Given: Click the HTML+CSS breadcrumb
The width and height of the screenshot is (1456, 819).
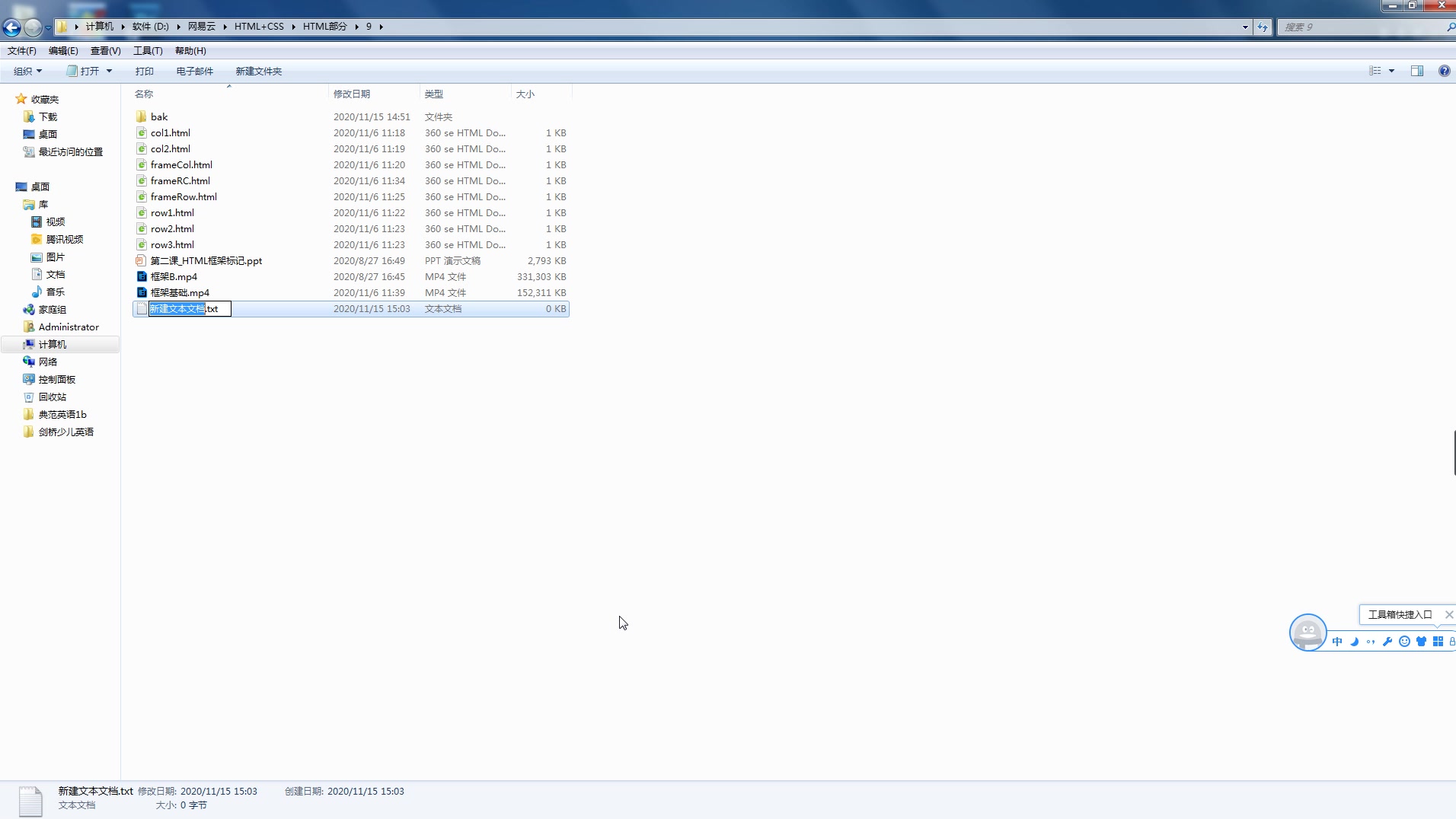Looking at the screenshot, I should [259, 27].
